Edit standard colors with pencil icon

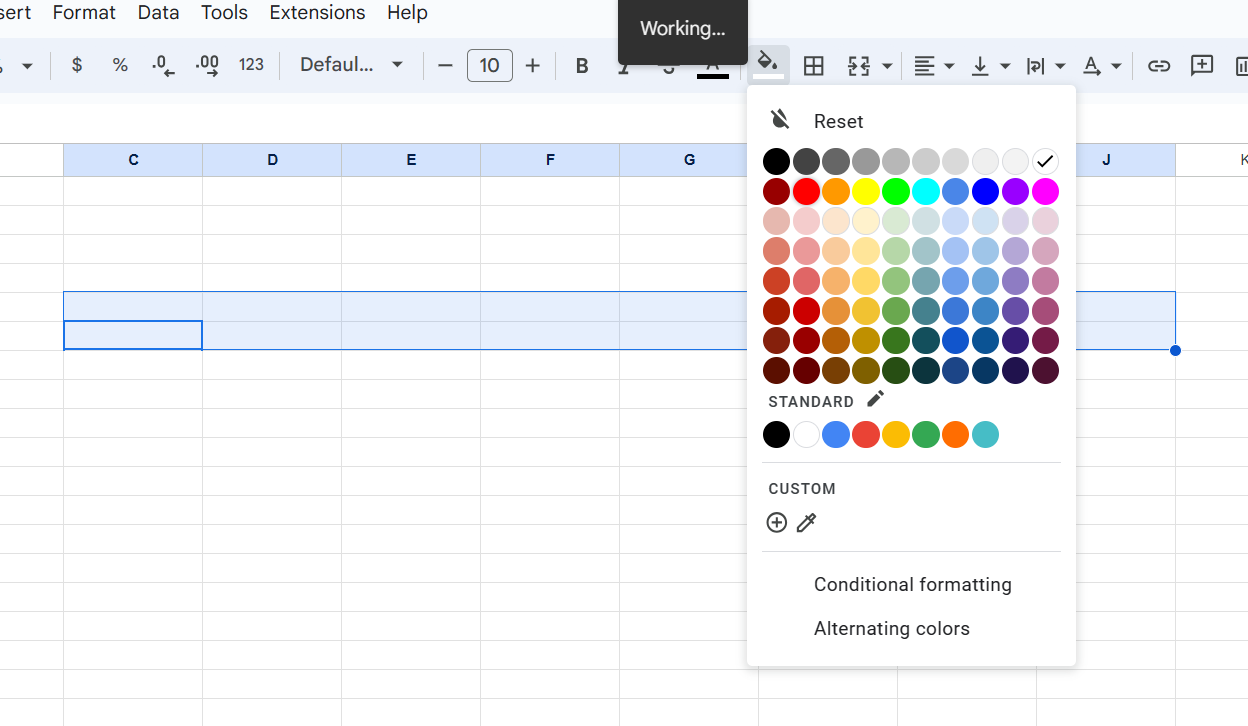[x=875, y=399]
